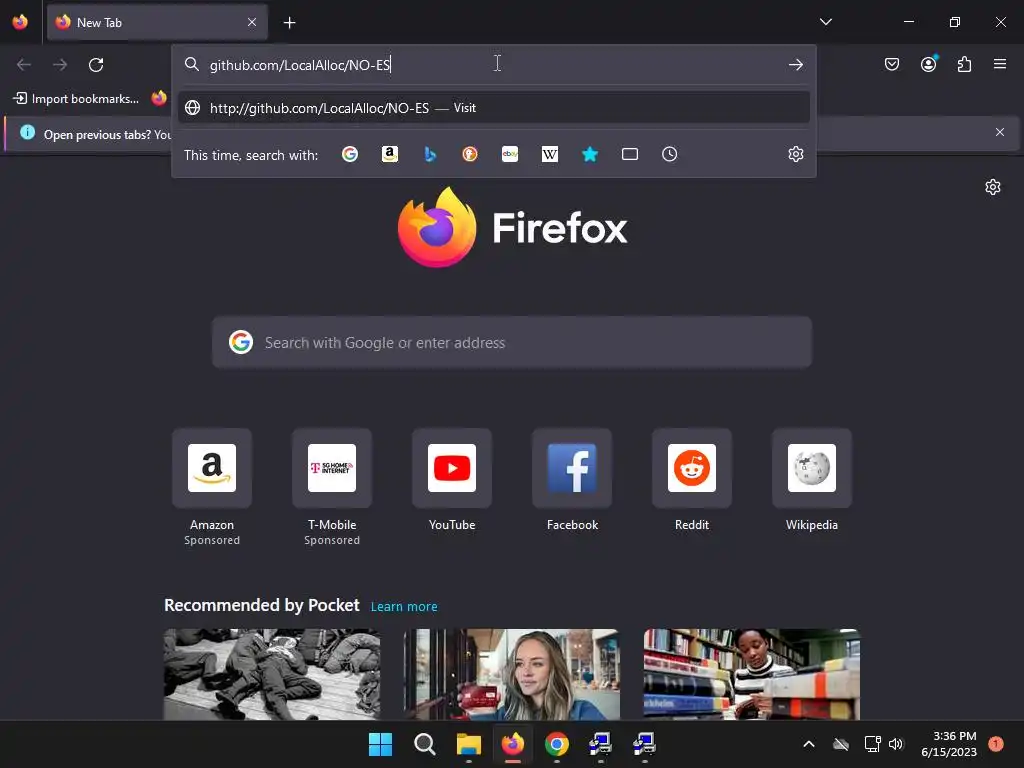Open Pocket story with woman holding card
The image size is (1024, 768).
click(512, 674)
